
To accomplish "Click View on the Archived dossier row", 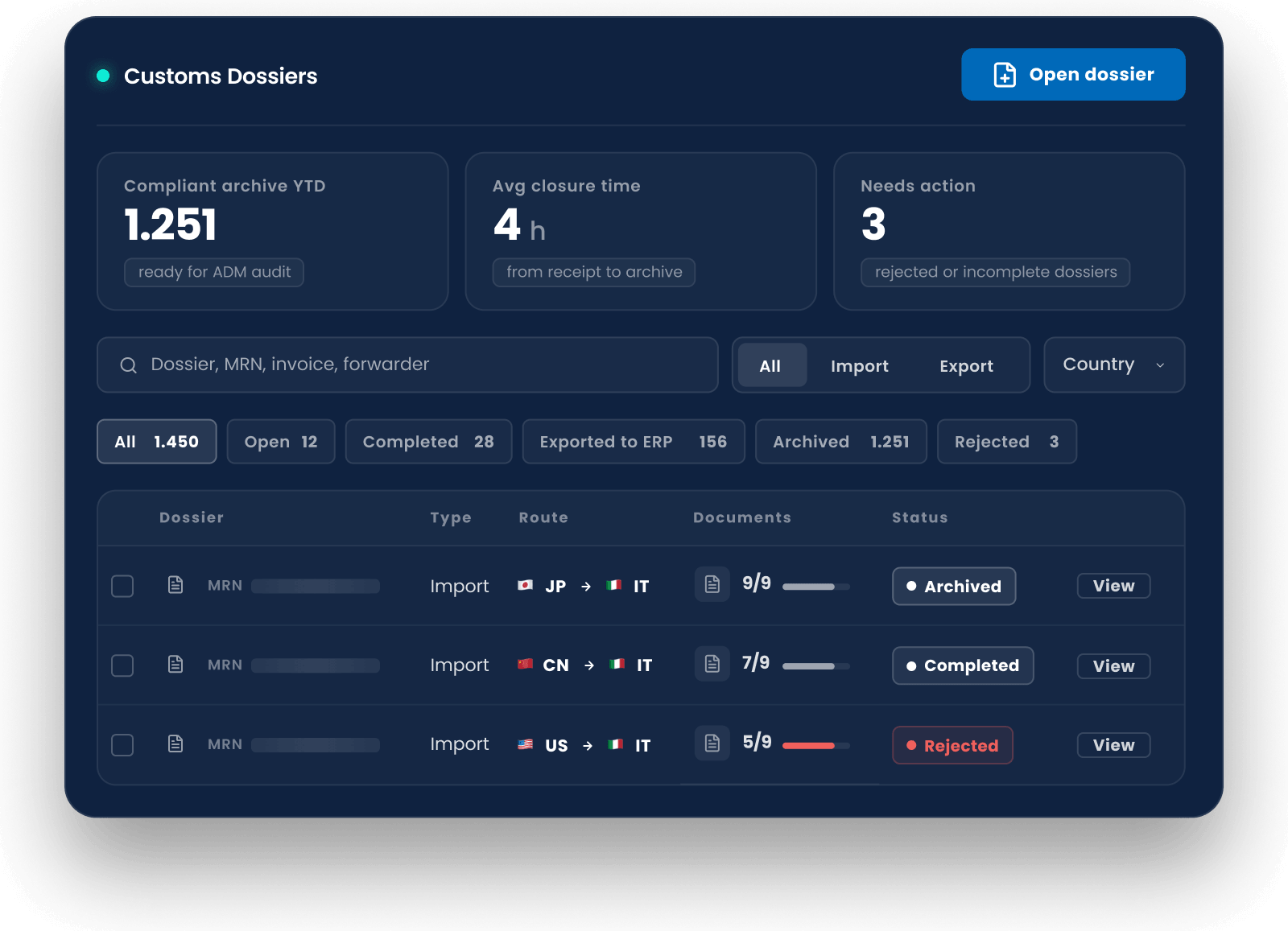I will point(1113,586).
